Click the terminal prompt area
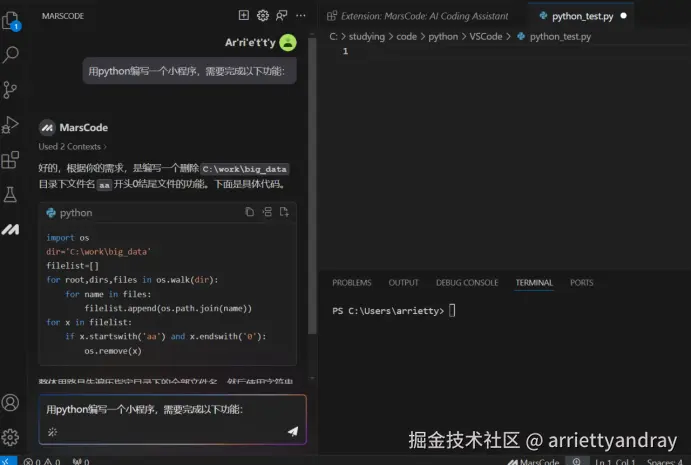 (394, 311)
